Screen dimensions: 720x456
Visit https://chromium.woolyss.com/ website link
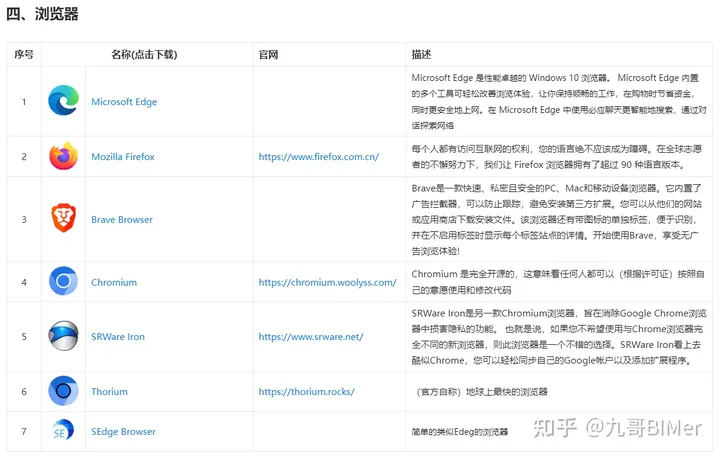pos(327,282)
